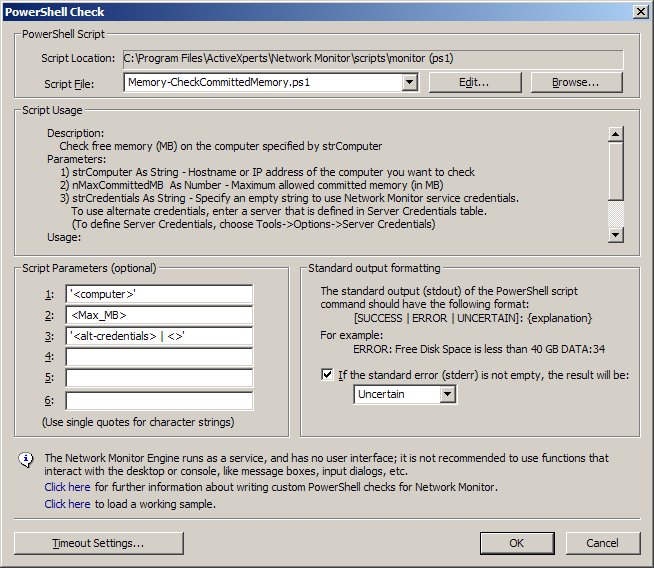Follow the Click here link for further information
The width and height of the screenshot is (654, 568).
coord(67,487)
